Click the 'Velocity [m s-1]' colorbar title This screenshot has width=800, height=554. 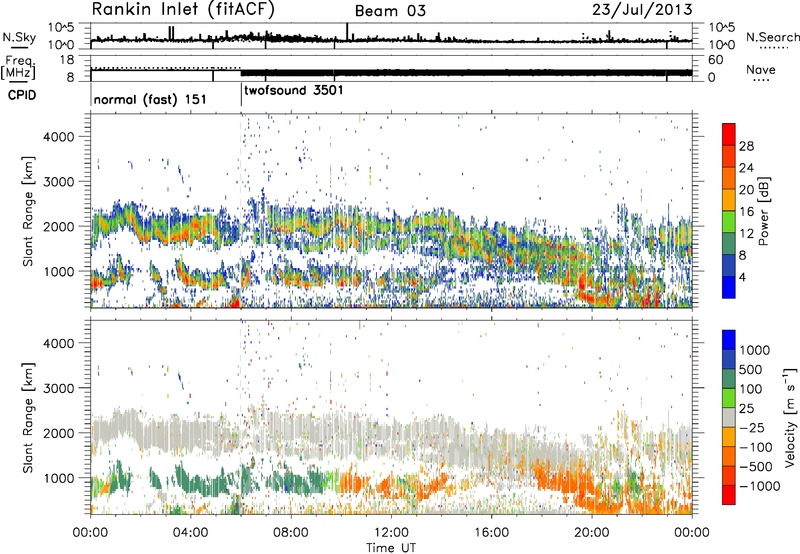790,417
